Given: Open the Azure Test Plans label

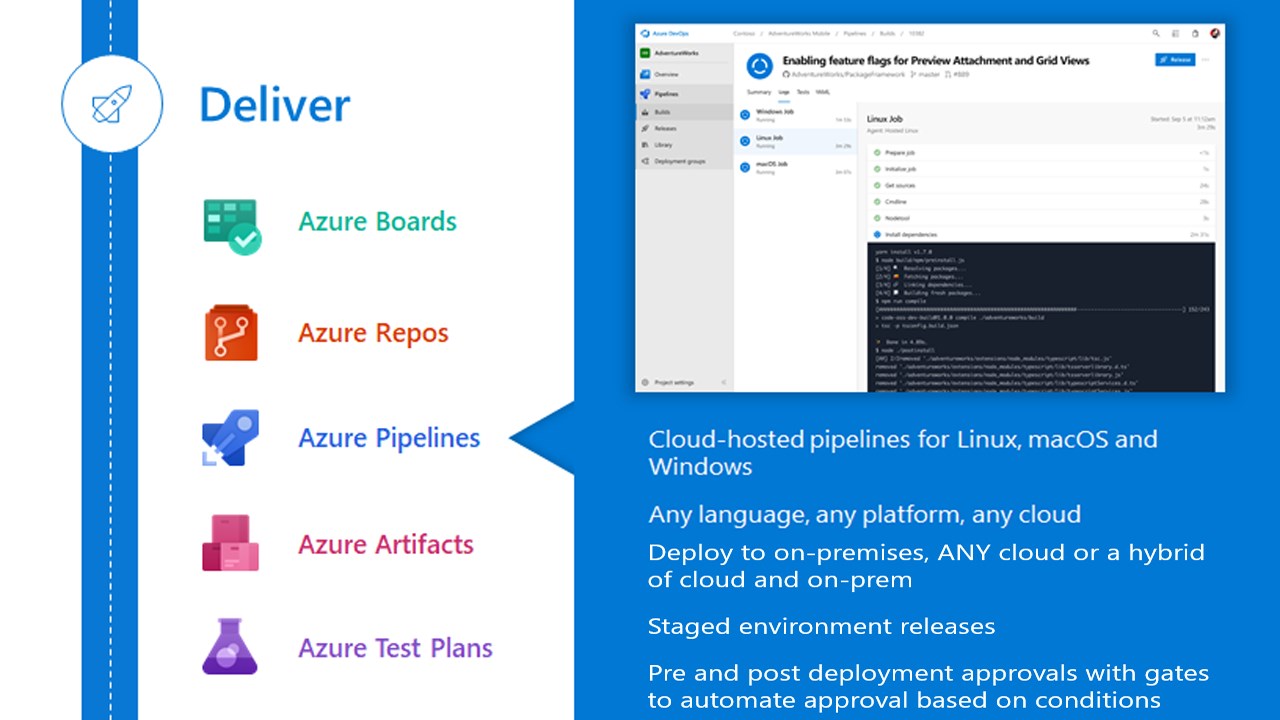Looking at the screenshot, I should tap(395, 647).
